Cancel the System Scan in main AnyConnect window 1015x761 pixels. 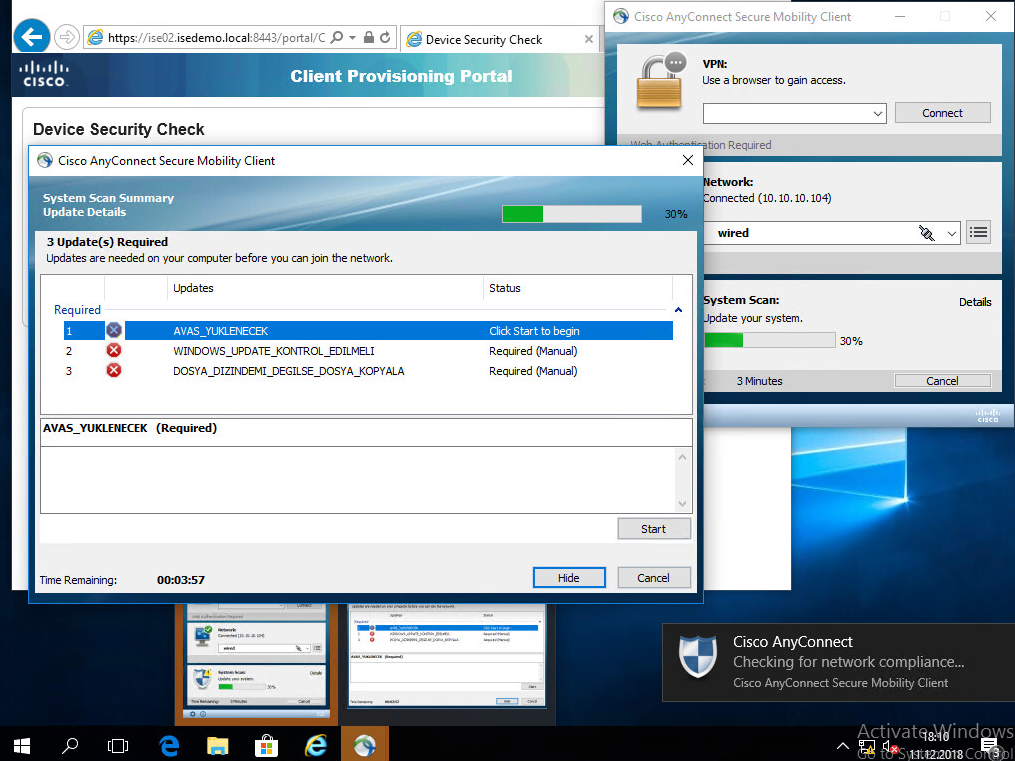(942, 381)
